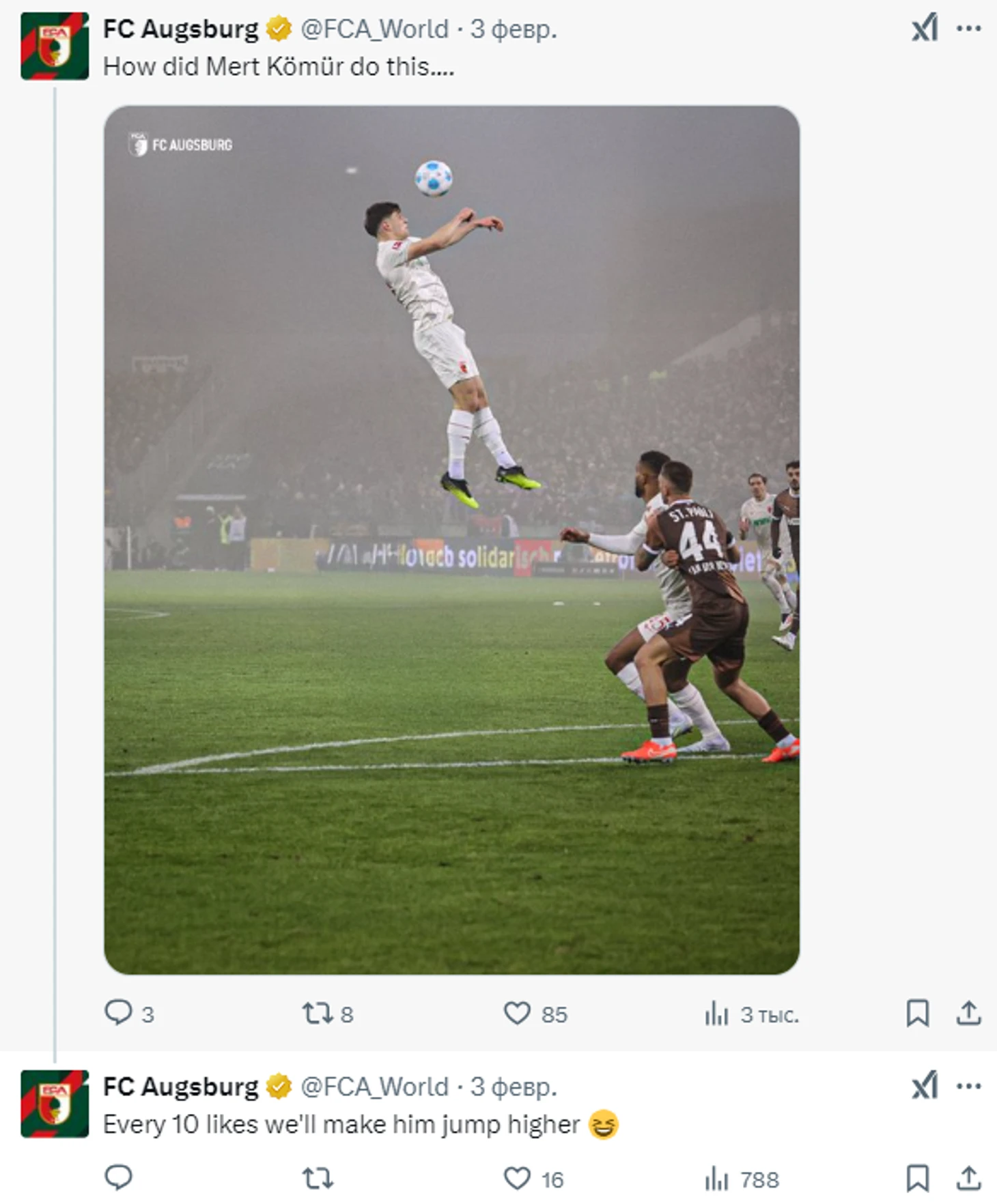Like the reply with 16 likes

[517, 1178]
